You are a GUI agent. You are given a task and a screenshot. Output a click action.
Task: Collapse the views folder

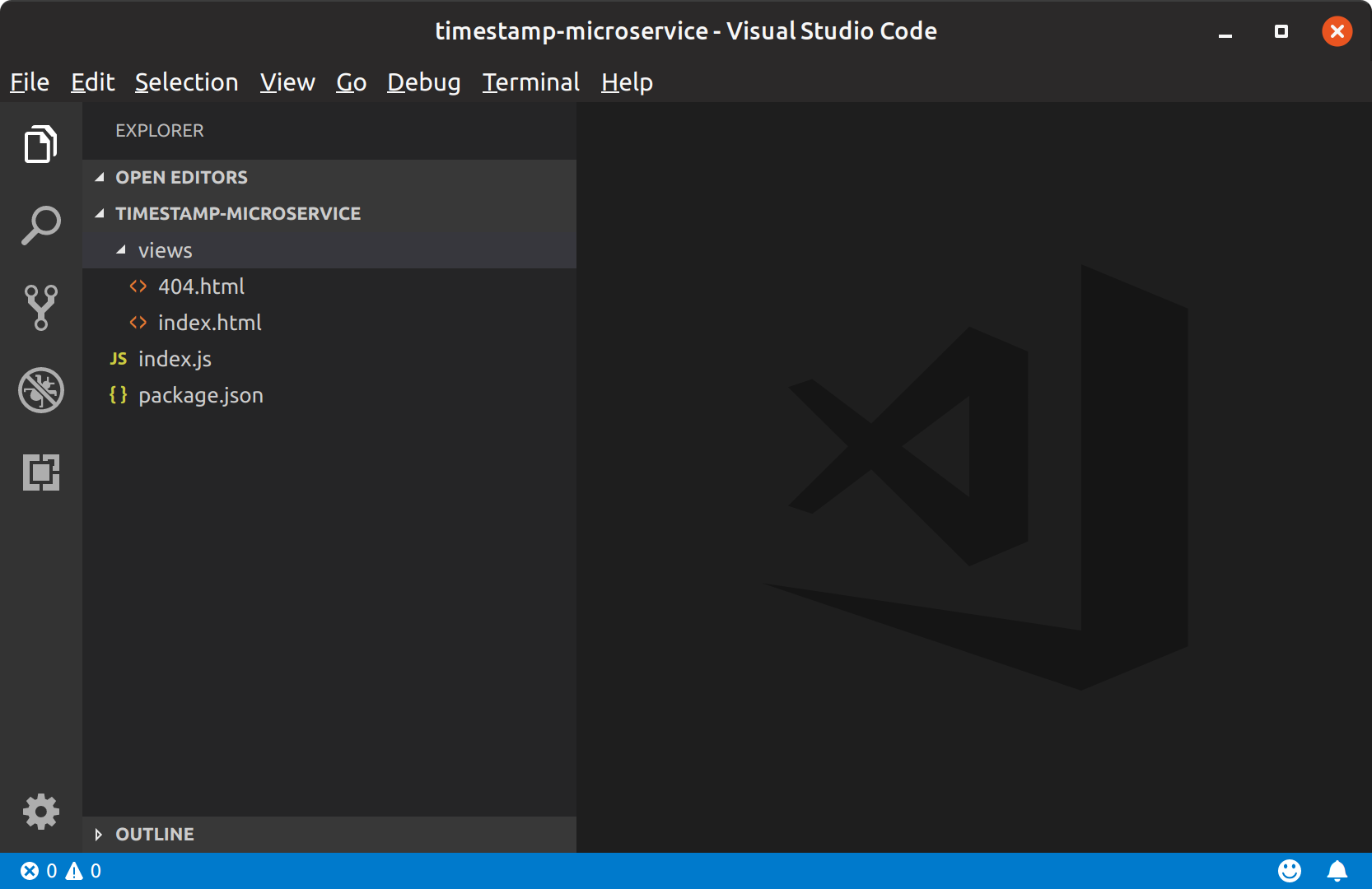tap(165, 250)
